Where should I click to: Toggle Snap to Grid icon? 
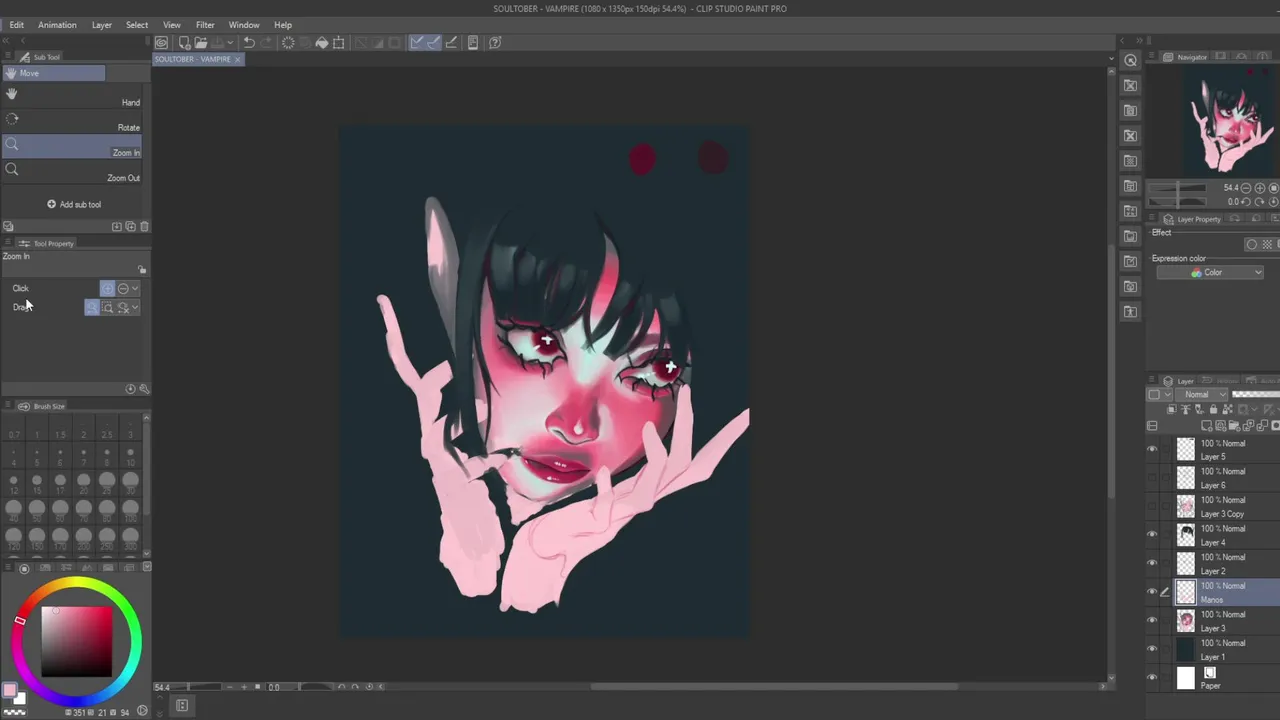[451, 43]
